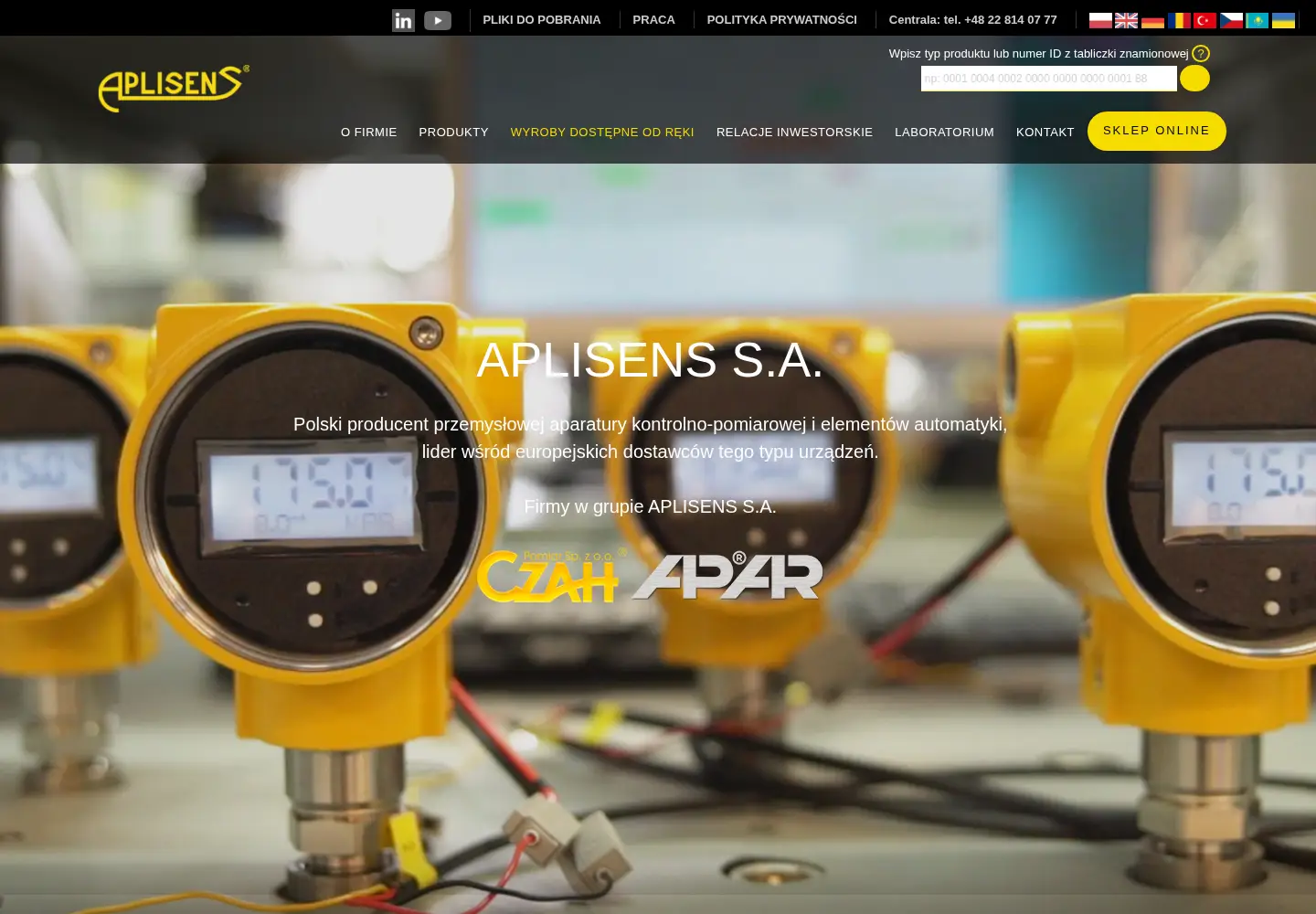The height and width of the screenshot is (914, 1316).
Task: Switch site language to Polish flag
Action: 1100,20
